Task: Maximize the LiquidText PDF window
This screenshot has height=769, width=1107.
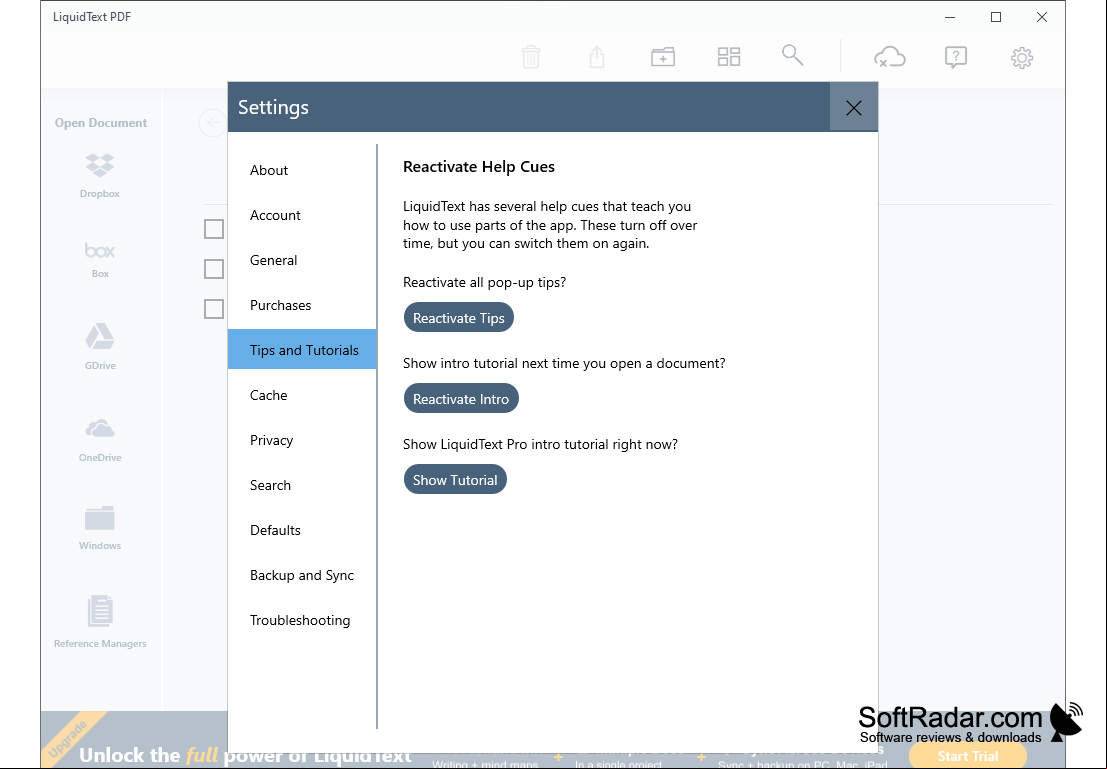Action: click(x=996, y=17)
